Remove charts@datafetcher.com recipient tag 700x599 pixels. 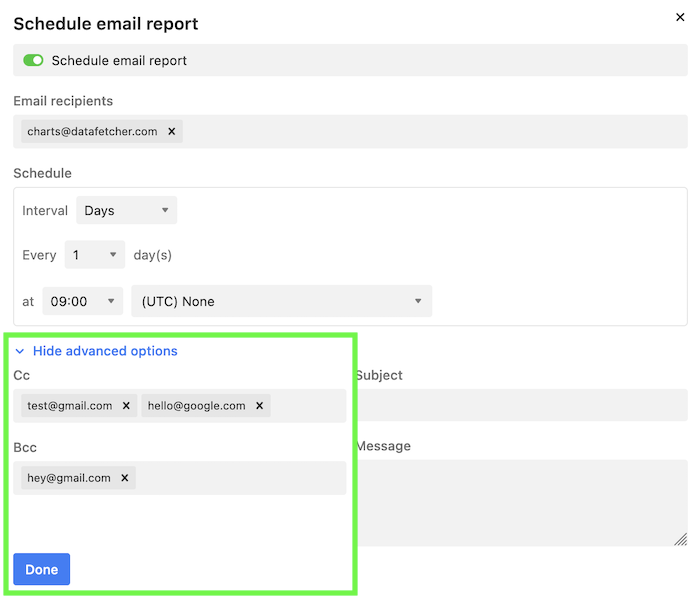171,131
